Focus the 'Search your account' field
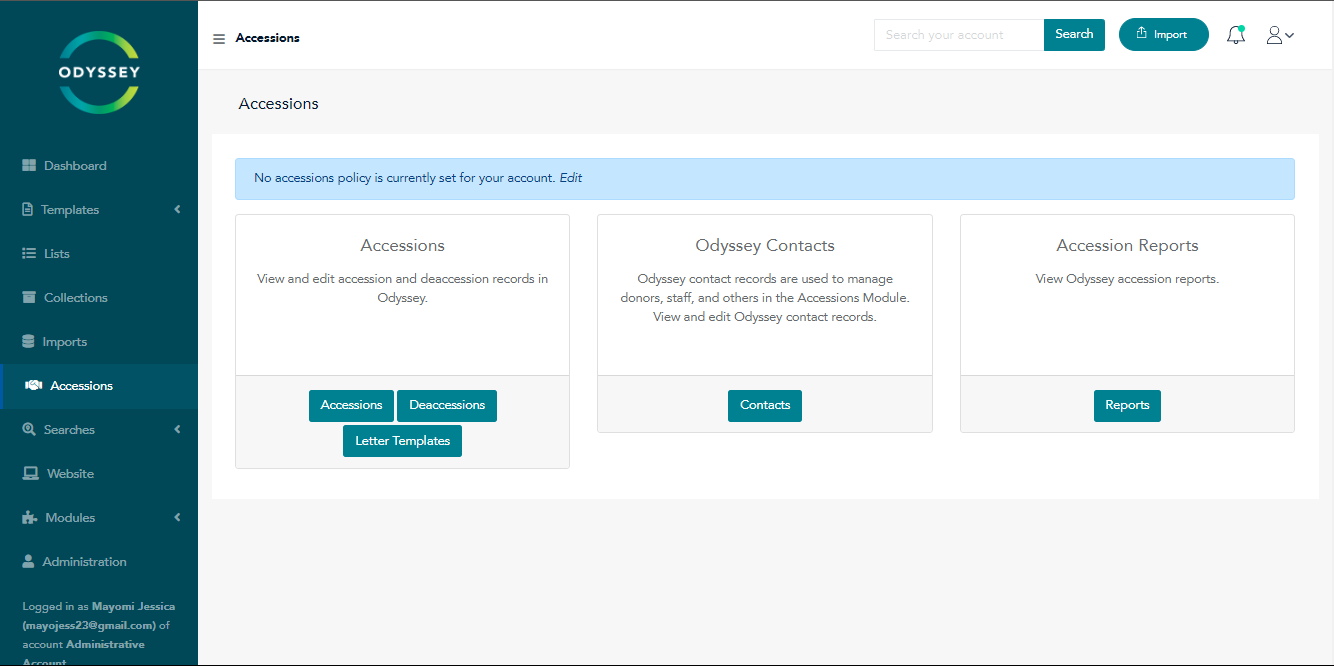This screenshot has height=666, width=1334. (959, 35)
